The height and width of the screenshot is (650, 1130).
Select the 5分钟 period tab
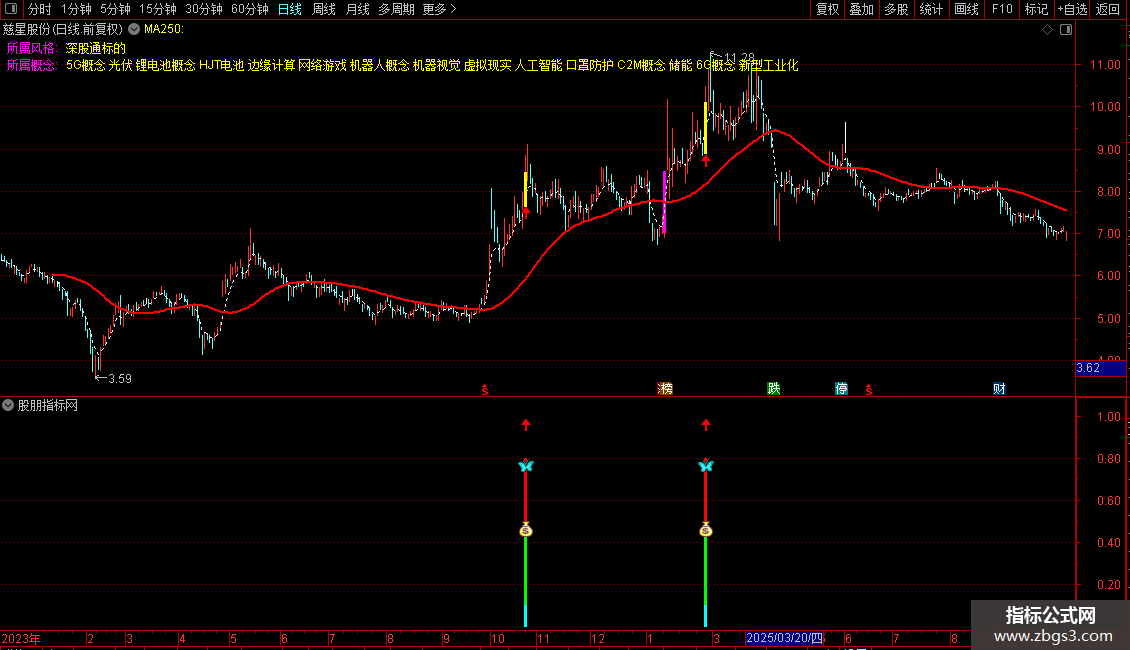click(x=115, y=9)
